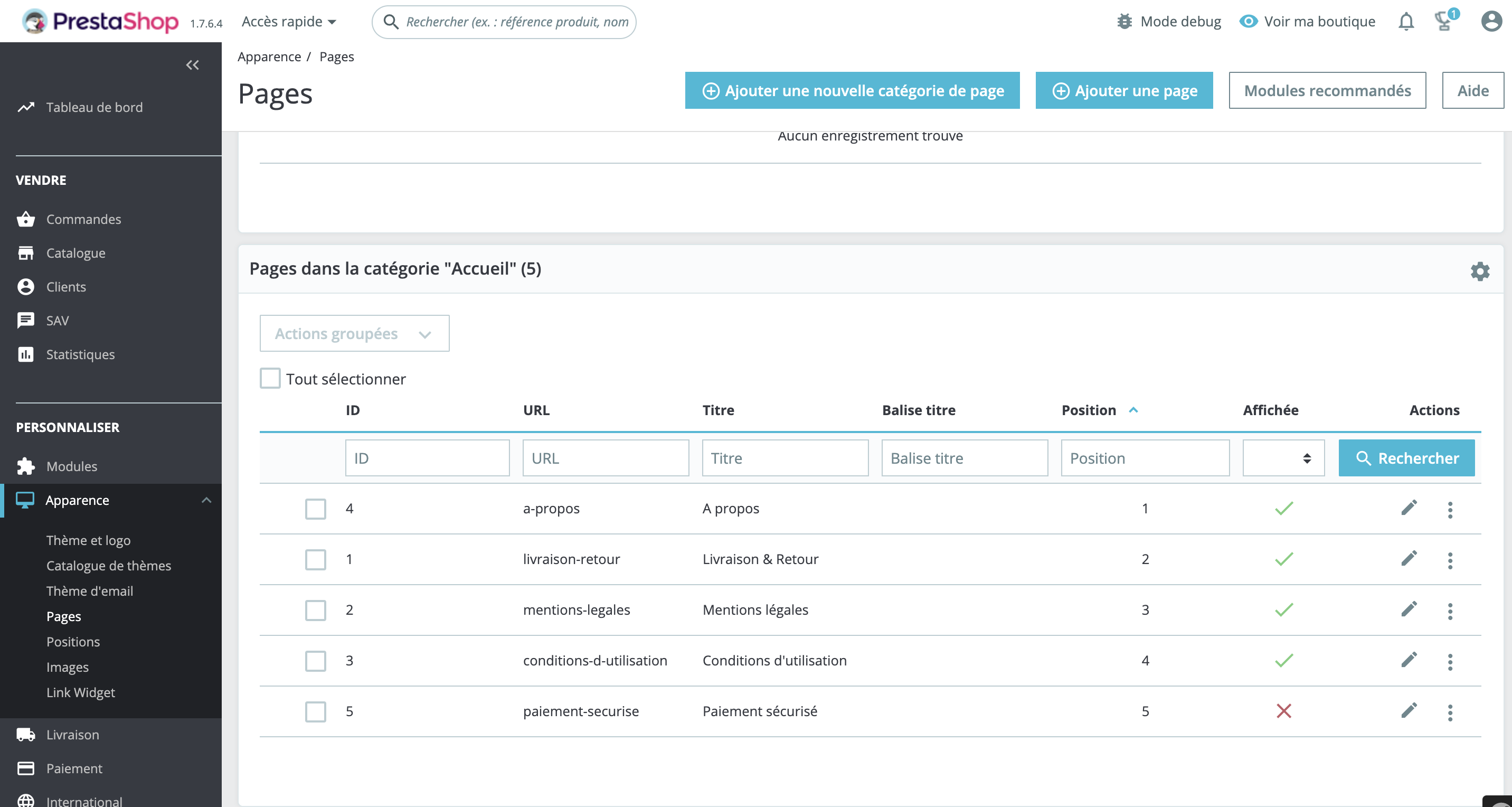Toggle the displayed status of A propos
Screen dimensions: 1512x807
tap(1284, 508)
